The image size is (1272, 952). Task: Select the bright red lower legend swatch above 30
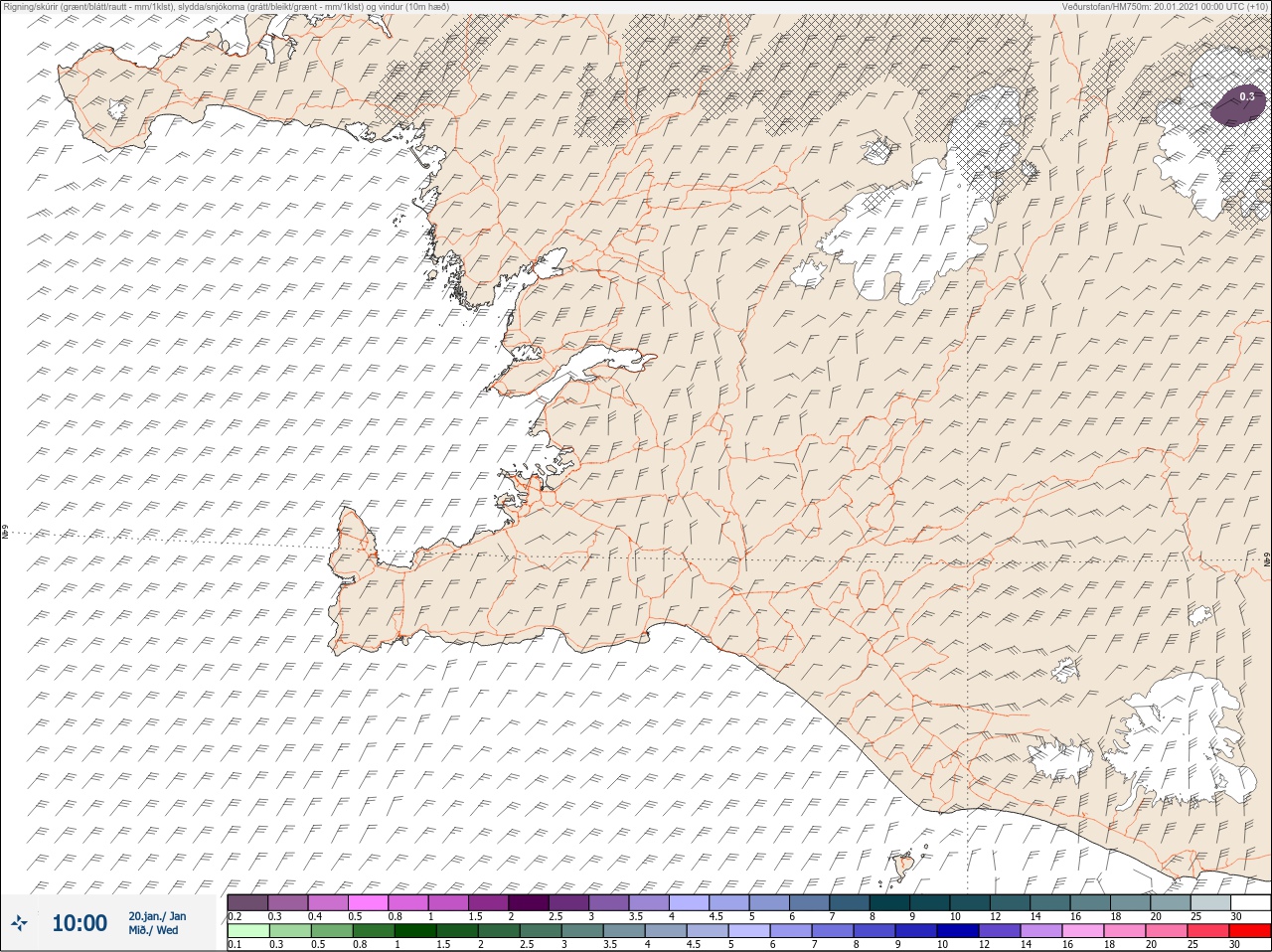click(1250, 931)
